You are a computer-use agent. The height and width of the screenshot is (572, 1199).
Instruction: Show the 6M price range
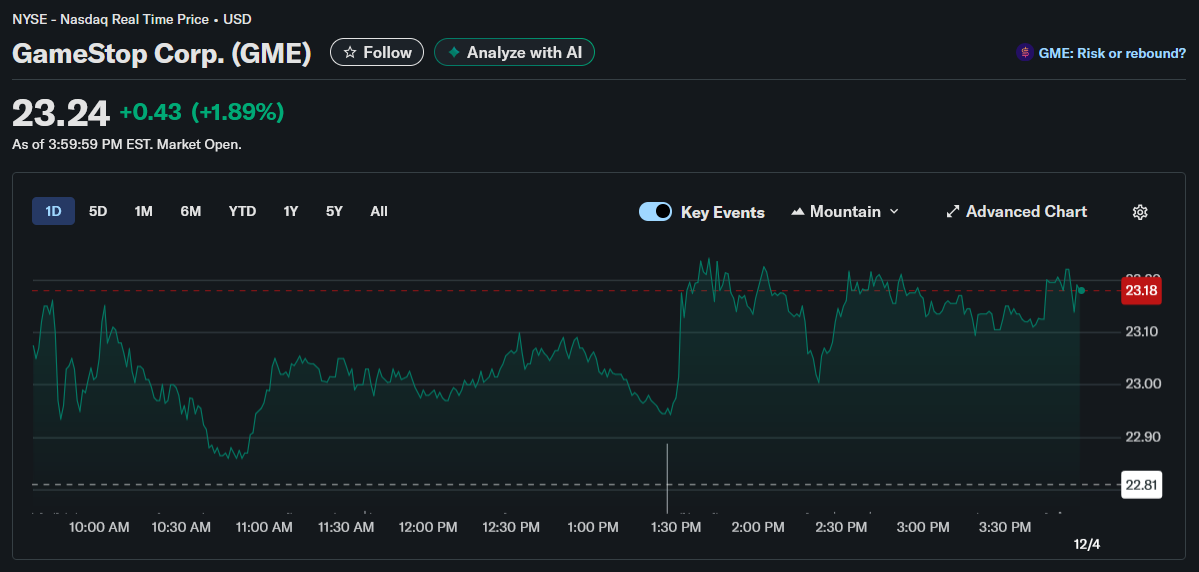tap(190, 211)
